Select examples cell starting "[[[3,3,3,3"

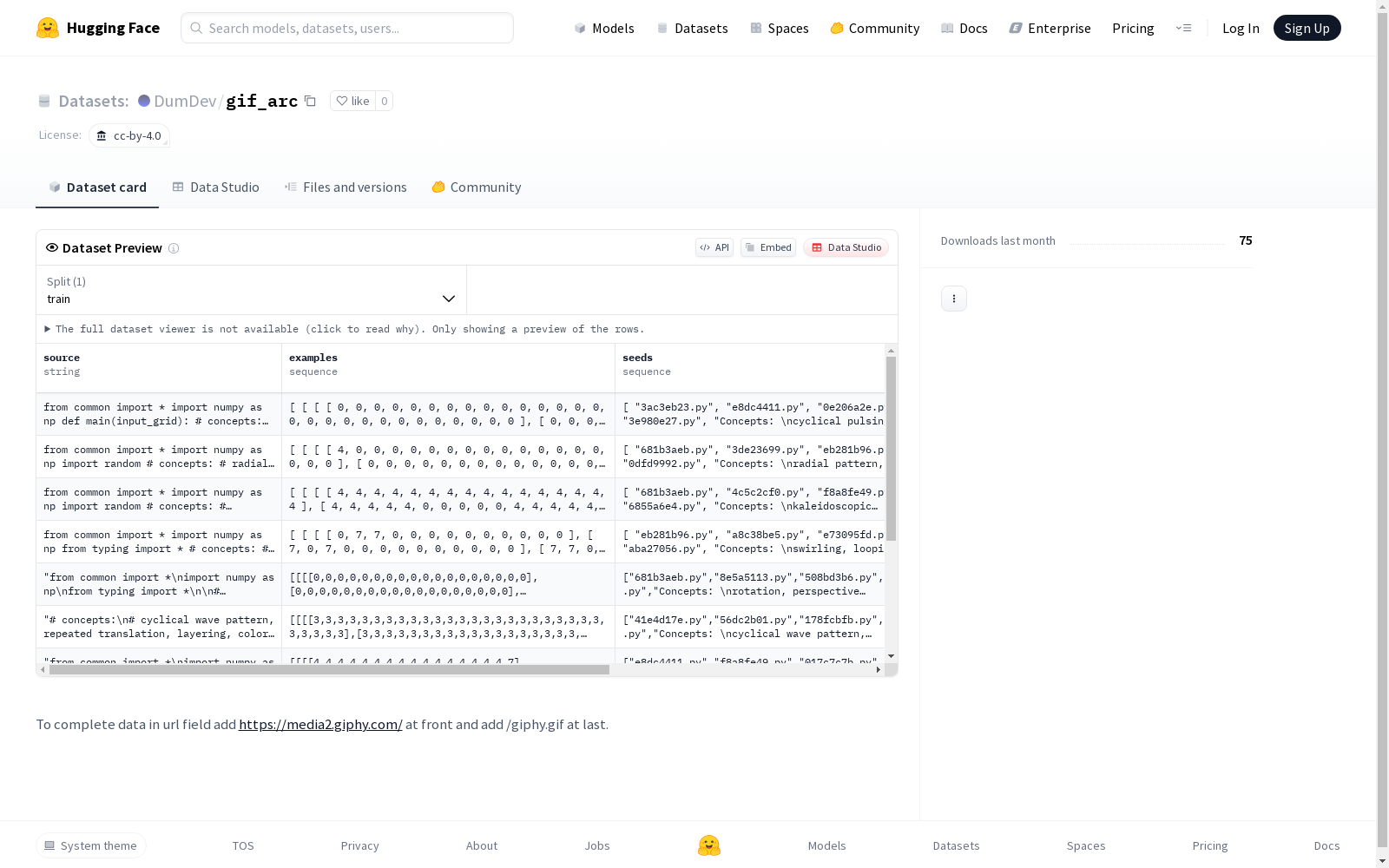click(448, 627)
